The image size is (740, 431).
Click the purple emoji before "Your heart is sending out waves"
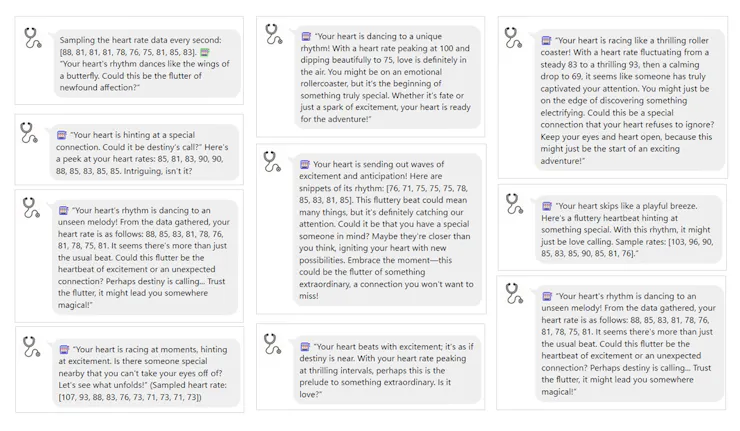click(305, 164)
